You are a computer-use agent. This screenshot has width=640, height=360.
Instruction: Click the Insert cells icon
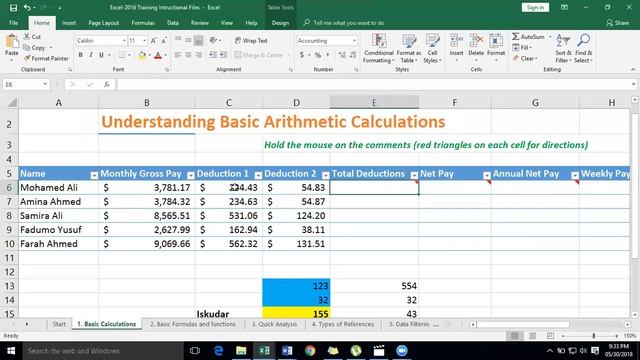click(x=456, y=41)
